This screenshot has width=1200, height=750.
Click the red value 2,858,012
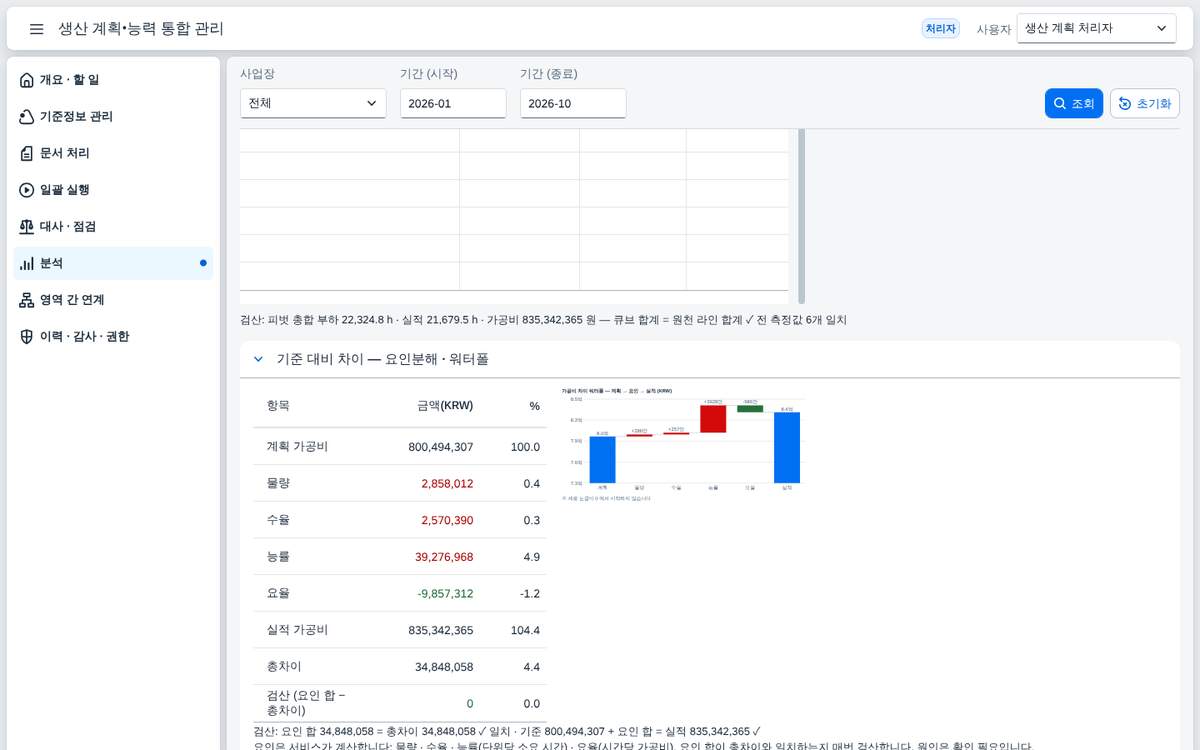click(447, 483)
